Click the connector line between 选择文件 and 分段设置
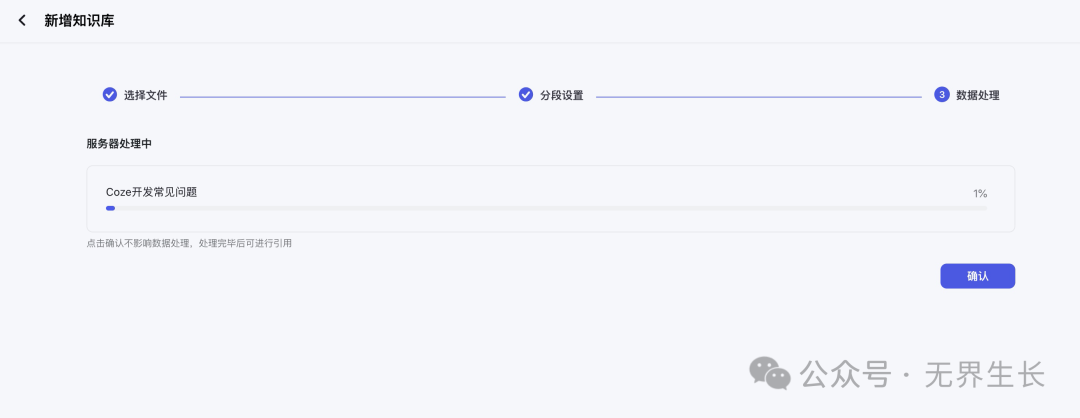 [342, 96]
